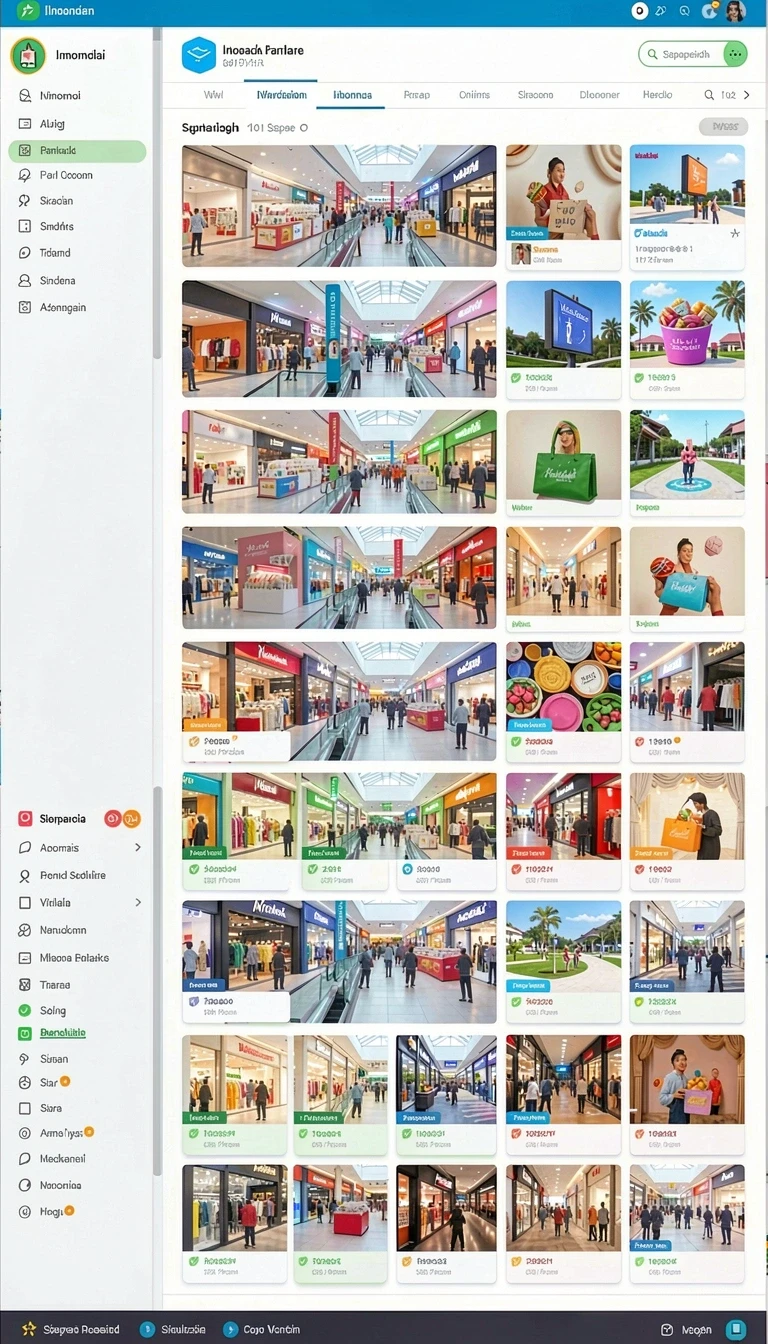The width and height of the screenshot is (768, 1344).
Task: Switch to the Nardsciom tab
Action: point(281,95)
